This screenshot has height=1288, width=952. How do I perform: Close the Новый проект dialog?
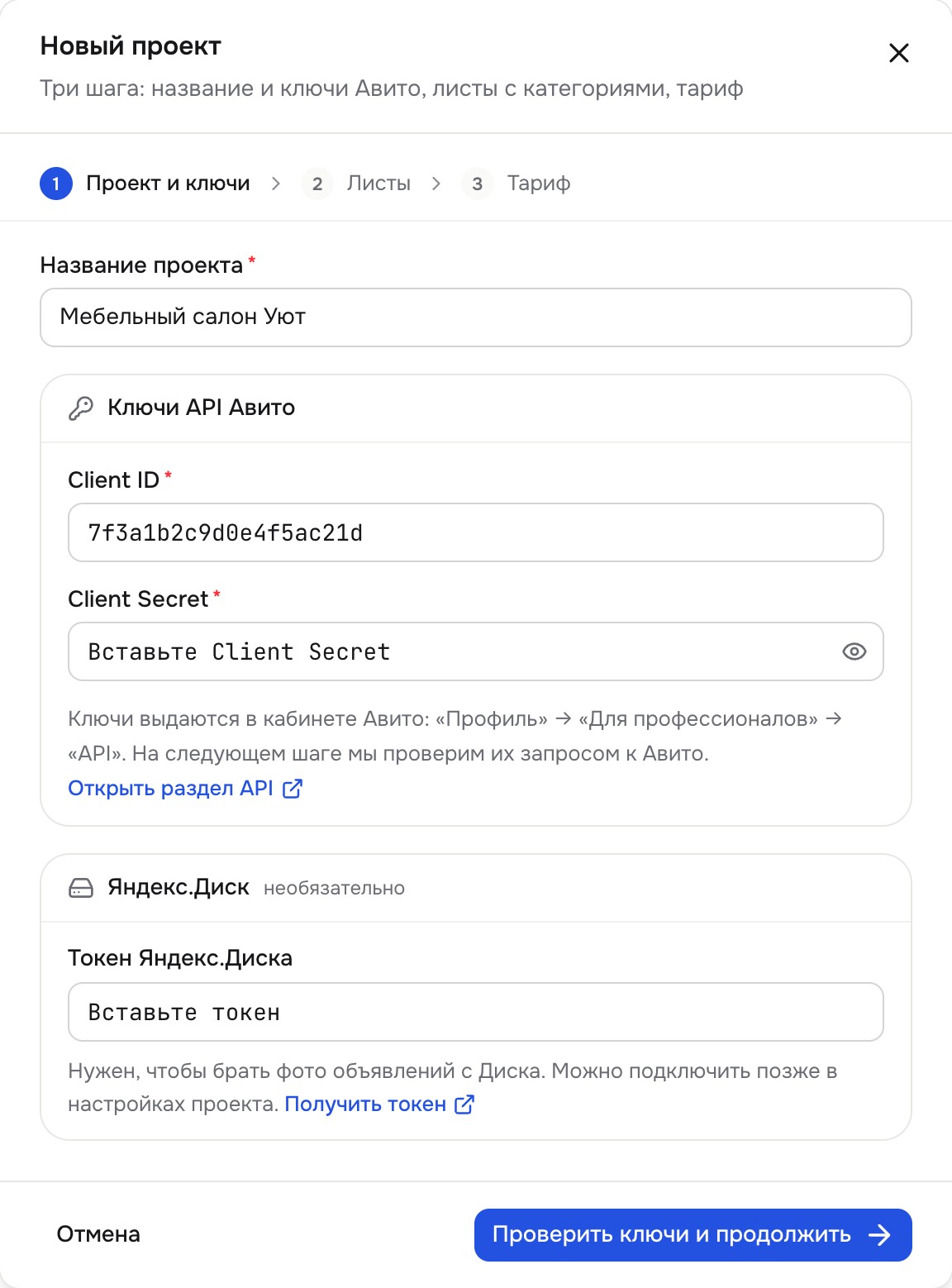pyautogui.click(x=898, y=54)
